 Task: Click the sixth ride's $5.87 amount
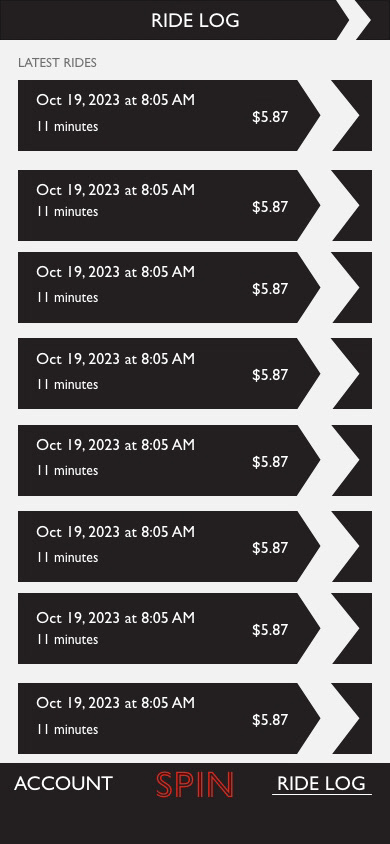click(x=270, y=547)
